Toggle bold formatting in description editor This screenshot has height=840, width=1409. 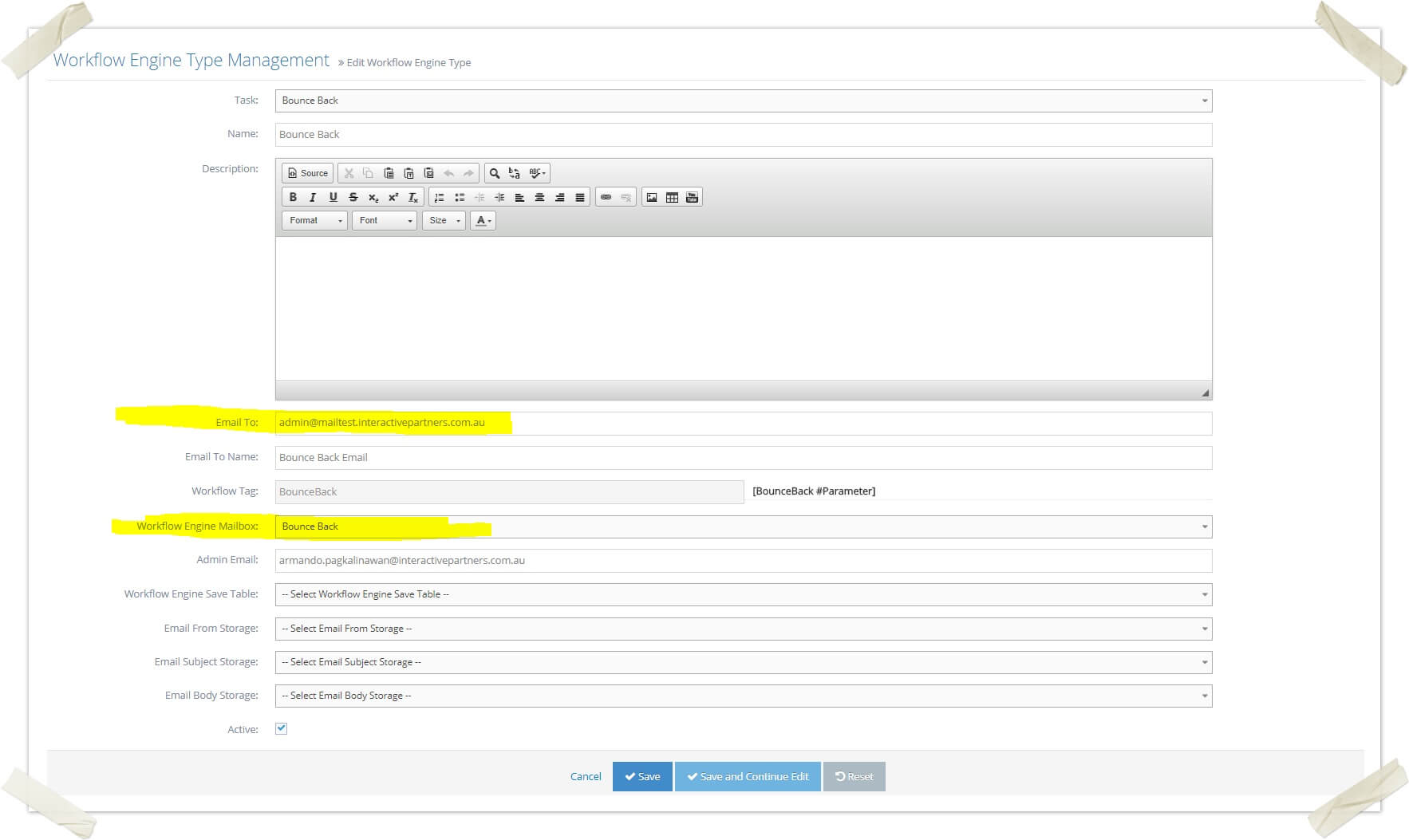click(293, 197)
